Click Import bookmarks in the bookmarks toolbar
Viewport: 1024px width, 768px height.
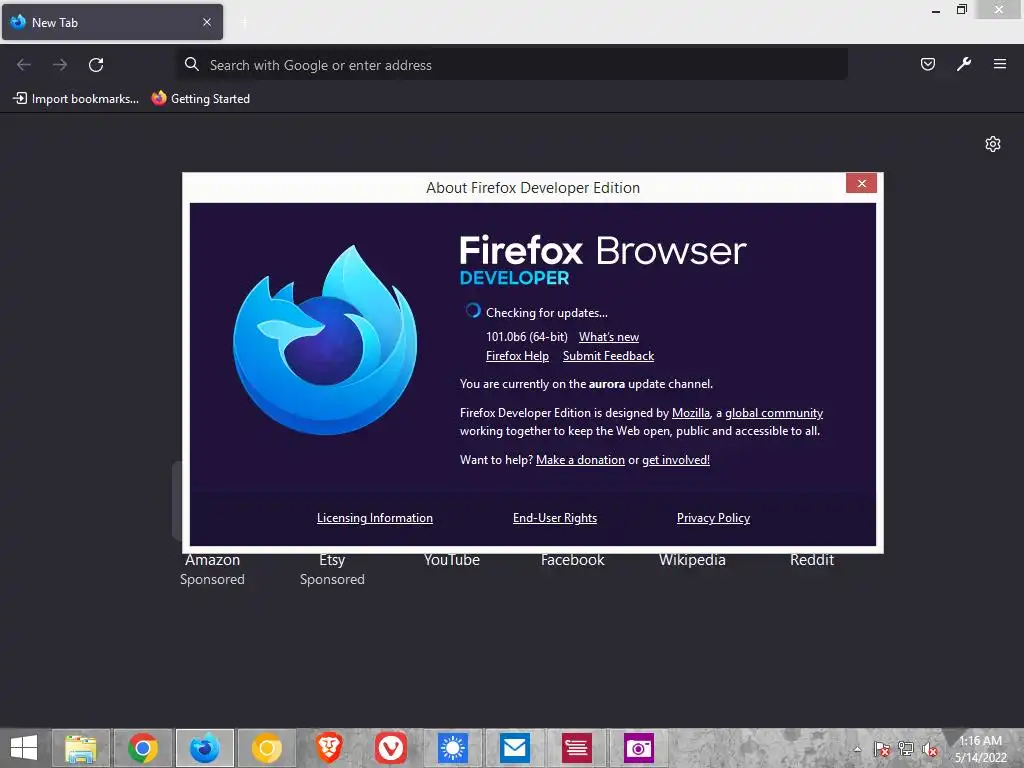(76, 99)
